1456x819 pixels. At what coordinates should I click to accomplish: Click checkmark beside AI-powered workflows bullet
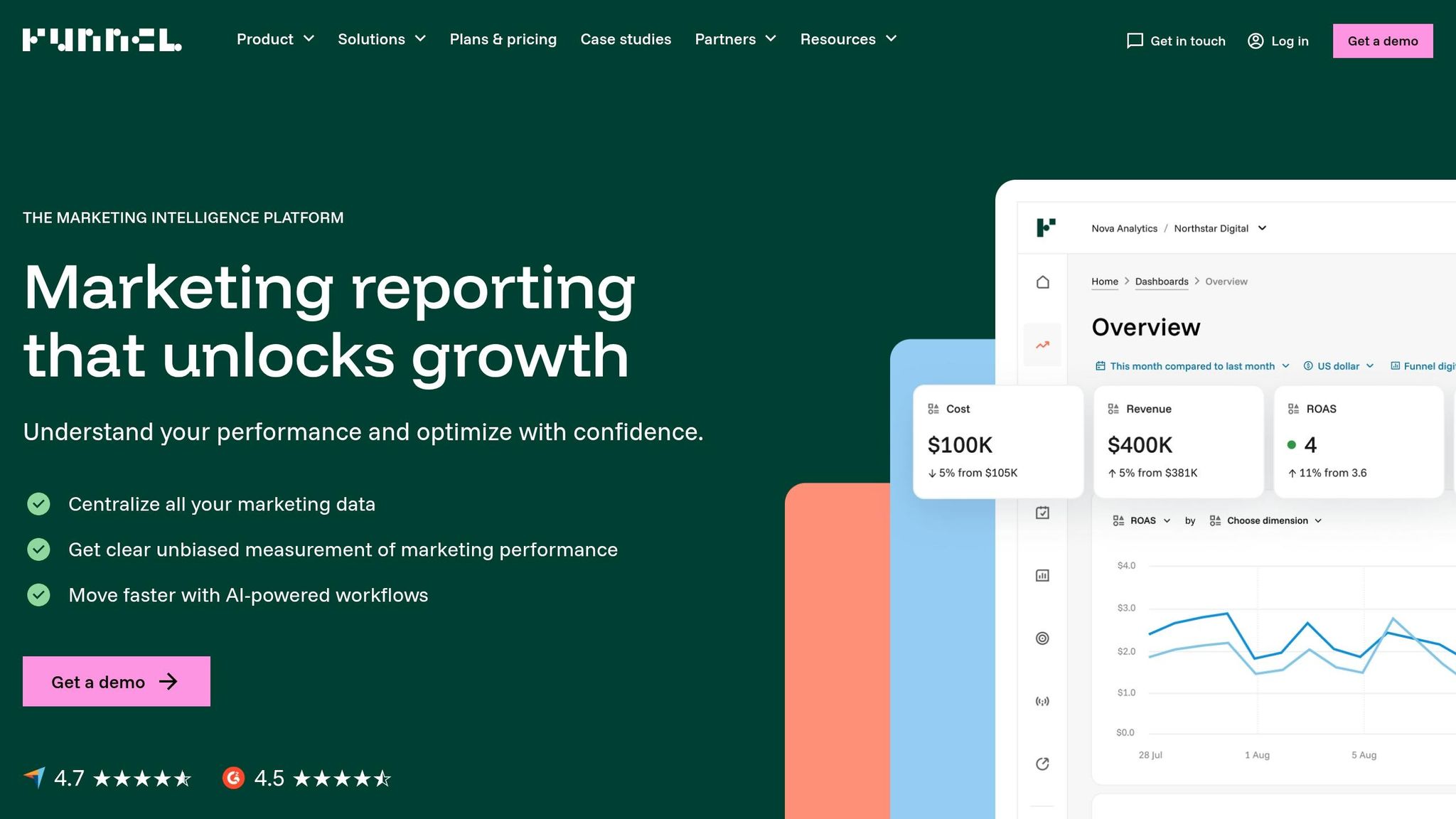pyautogui.click(x=38, y=595)
